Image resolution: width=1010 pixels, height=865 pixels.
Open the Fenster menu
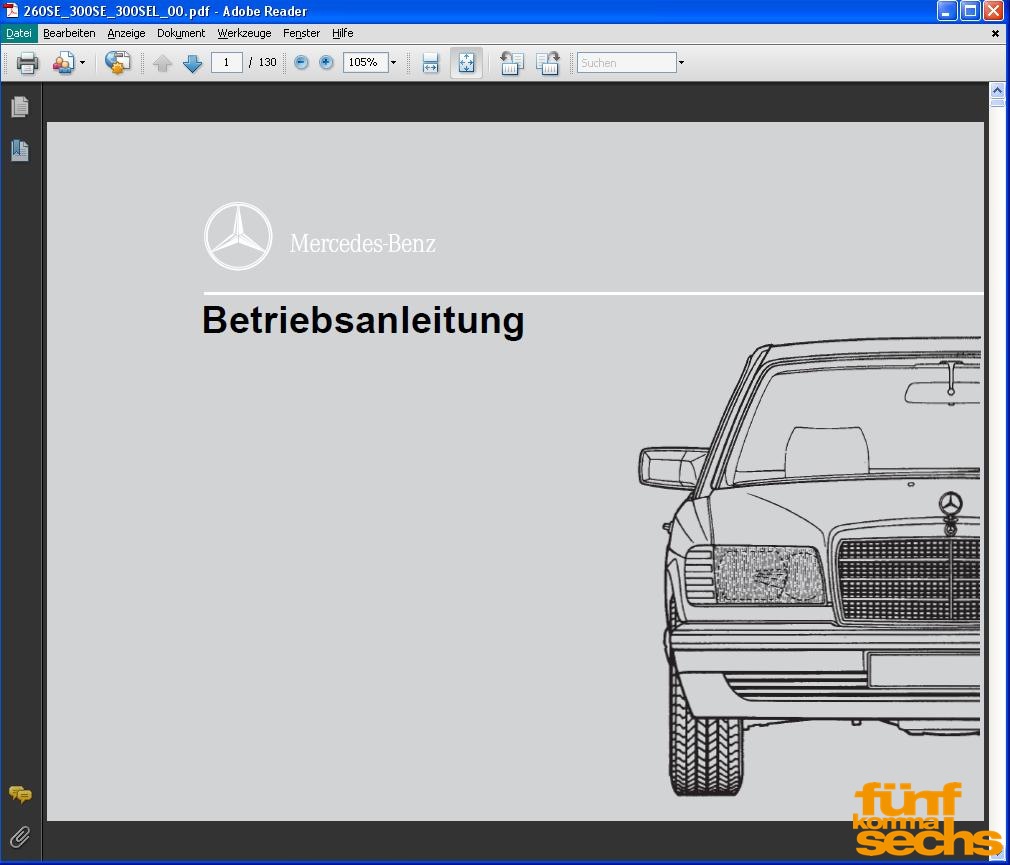[x=301, y=33]
